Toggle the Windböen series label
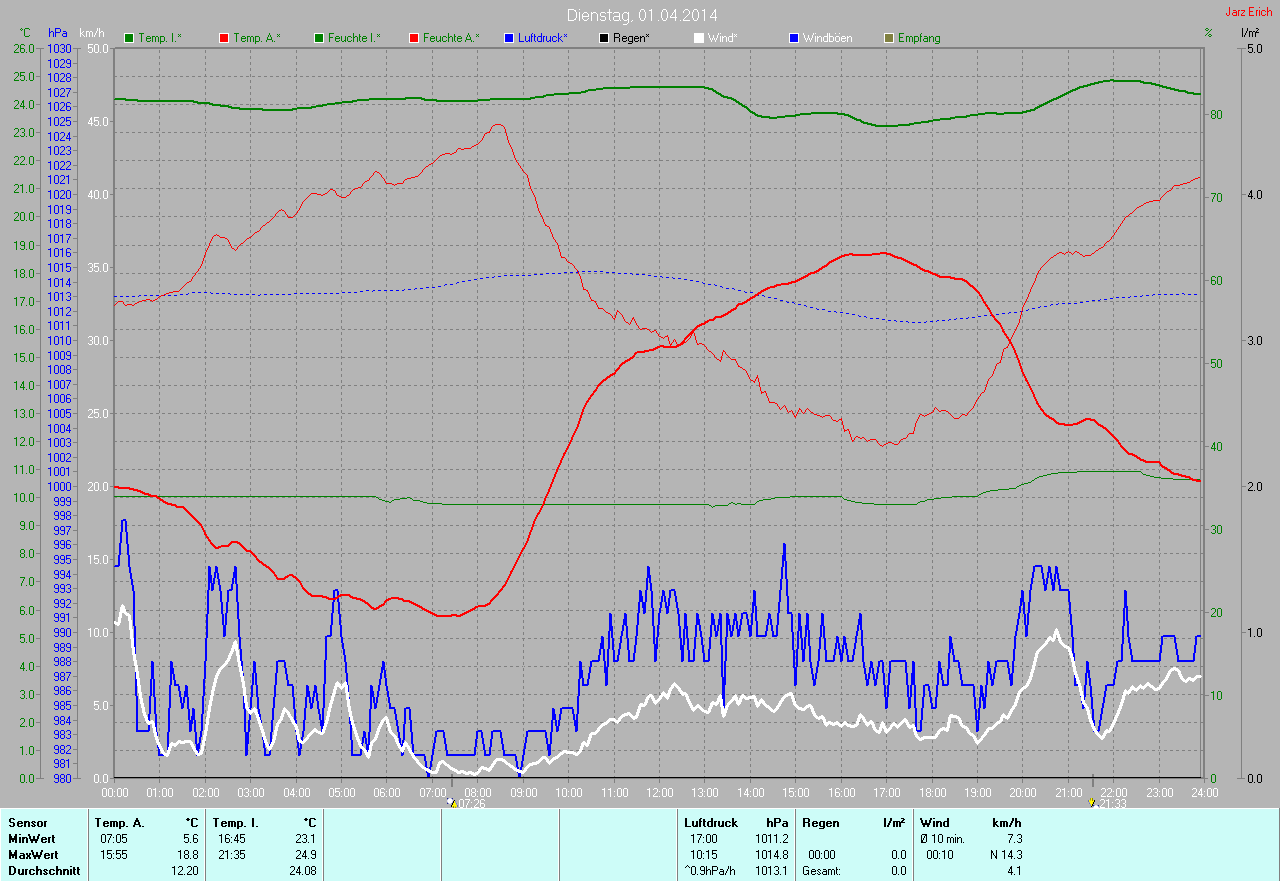1280x881 pixels. click(827, 38)
